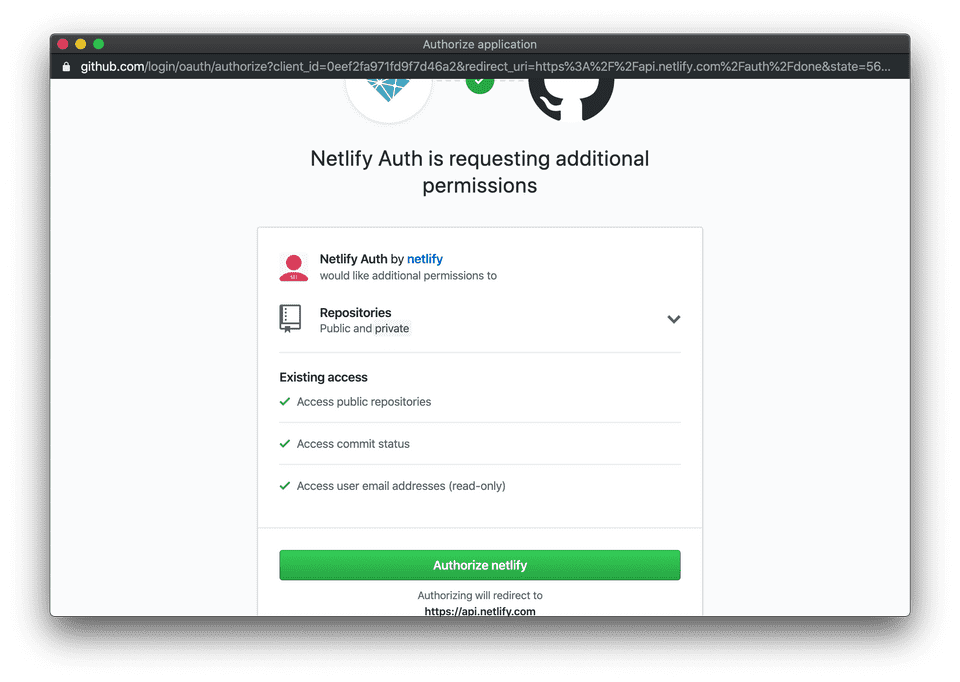The height and width of the screenshot is (682, 960).
Task: Click the Repositories book icon
Action: [290, 318]
